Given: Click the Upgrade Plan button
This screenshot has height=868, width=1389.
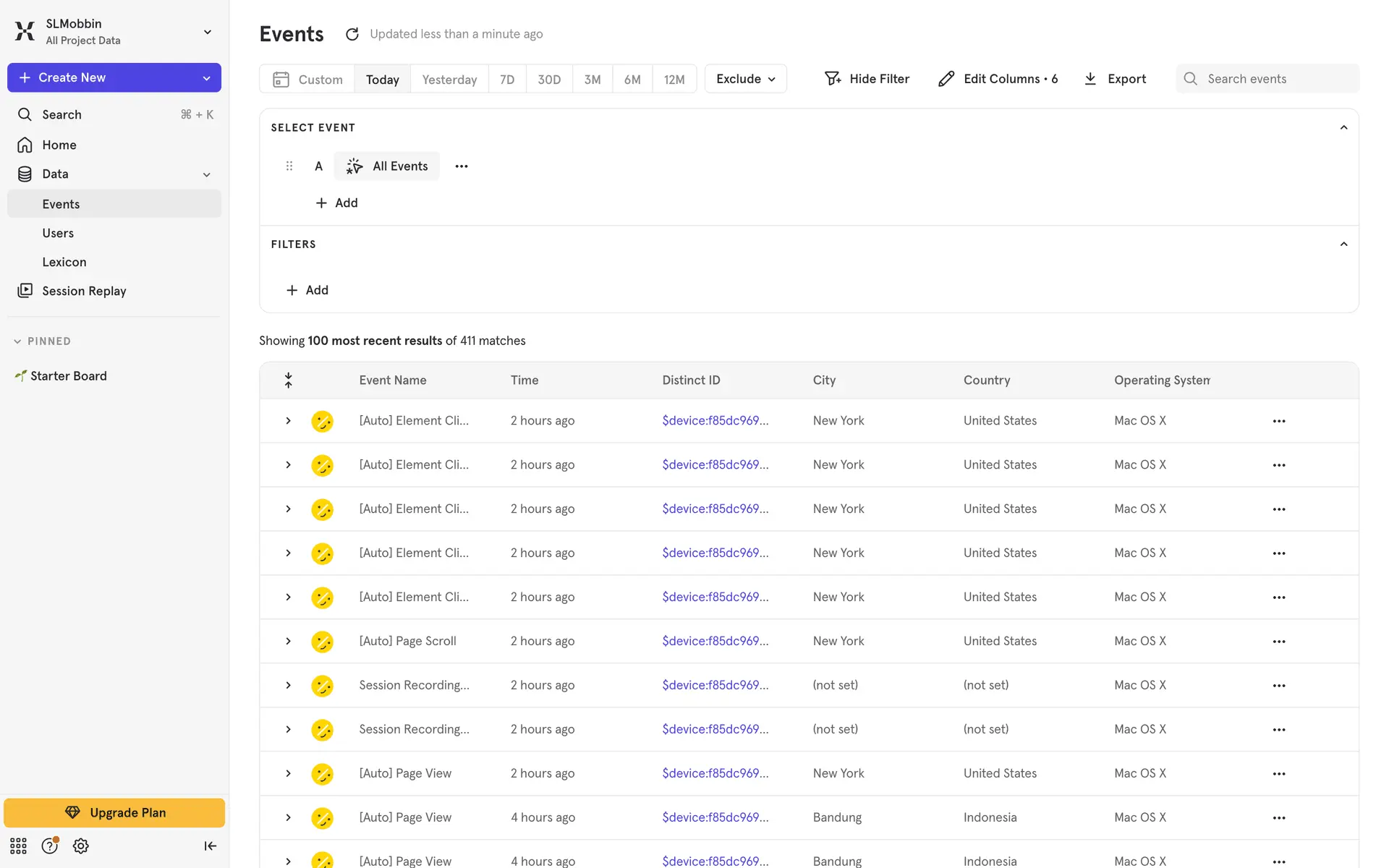Looking at the screenshot, I should (x=114, y=812).
